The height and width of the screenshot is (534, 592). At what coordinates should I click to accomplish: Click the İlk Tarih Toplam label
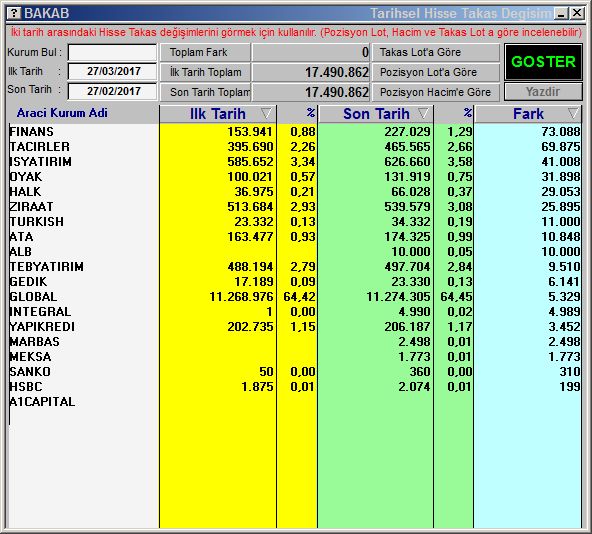(x=205, y=72)
